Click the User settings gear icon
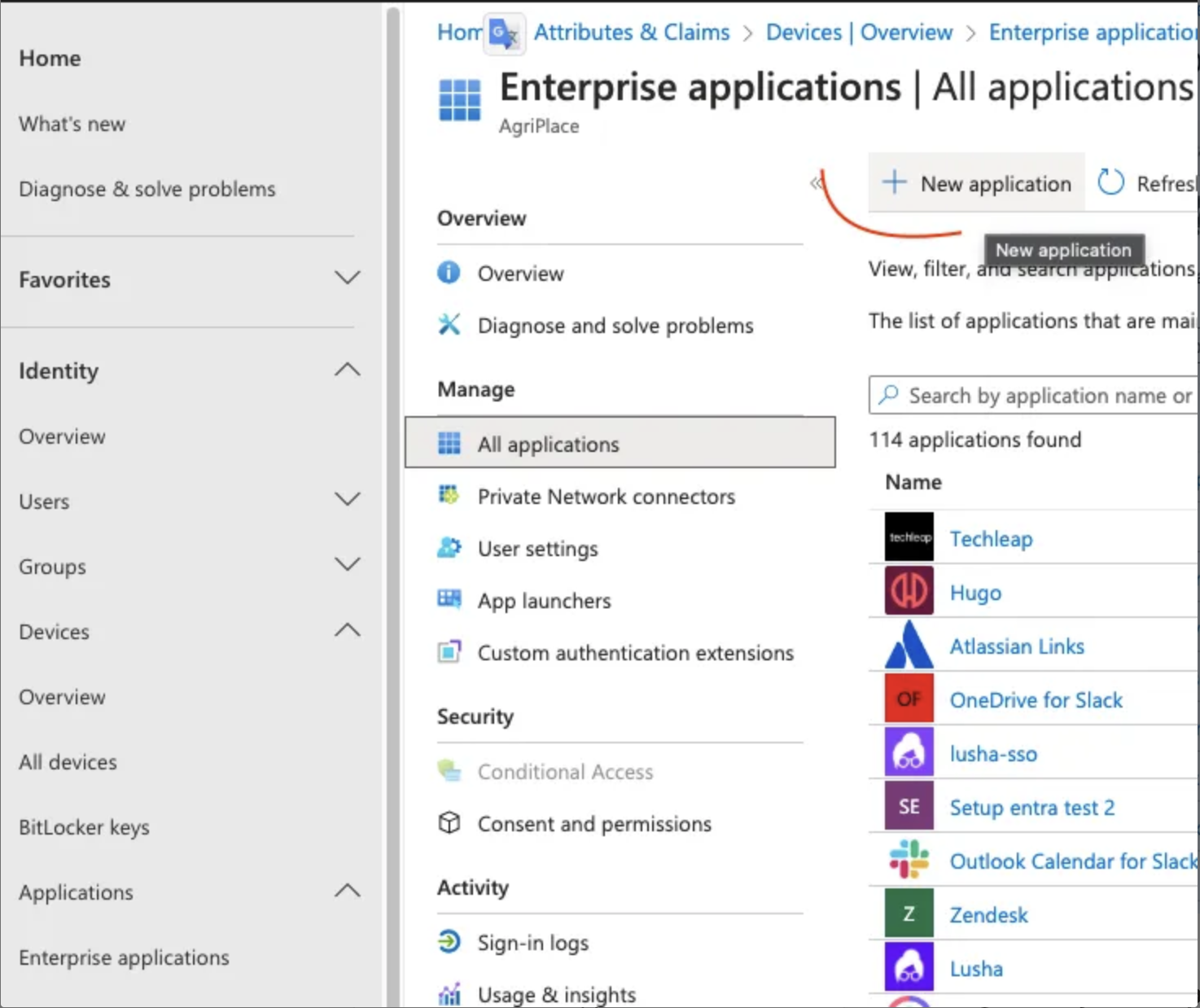Image resolution: width=1200 pixels, height=1008 pixels. [449, 547]
